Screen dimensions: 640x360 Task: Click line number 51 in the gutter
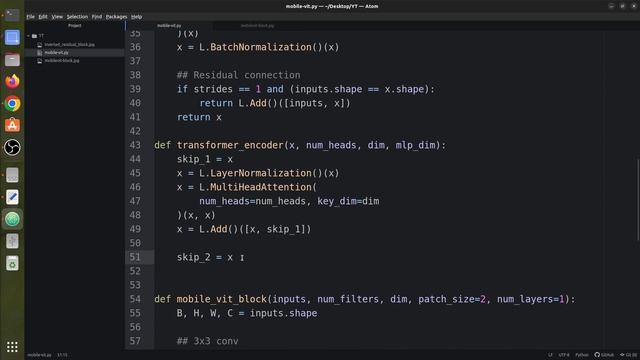click(135, 257)
